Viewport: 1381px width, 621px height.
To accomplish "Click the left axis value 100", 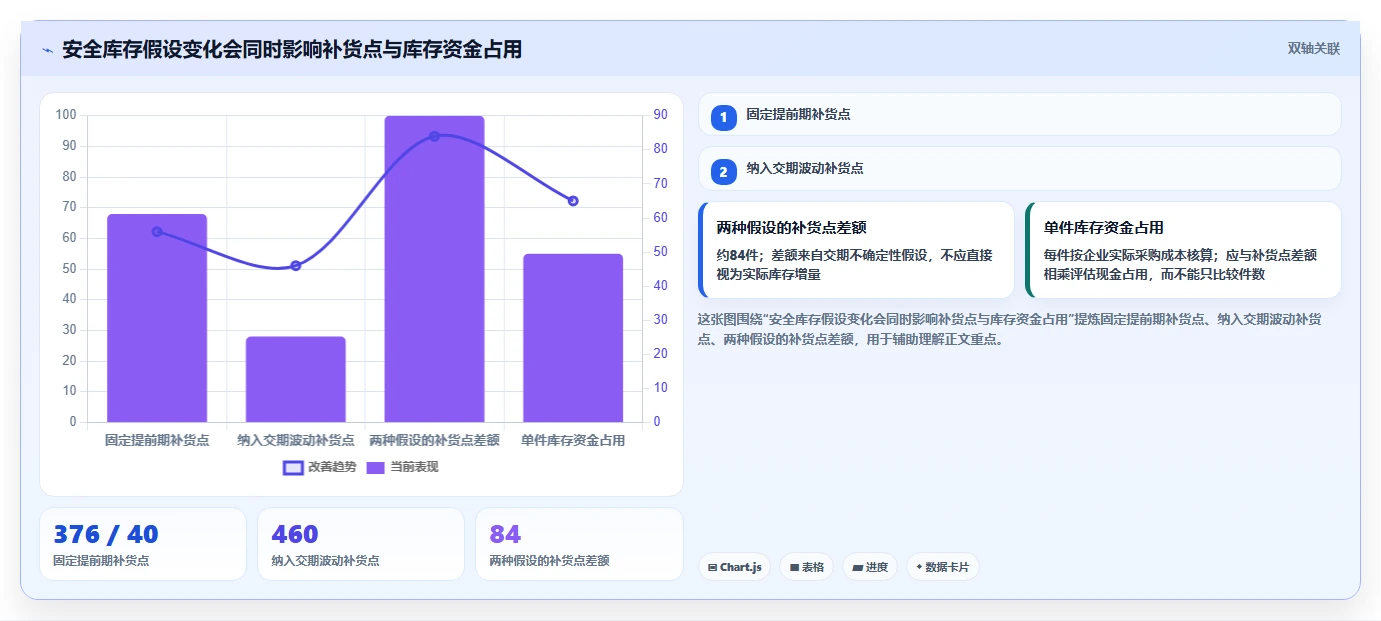I will point(66,115).
